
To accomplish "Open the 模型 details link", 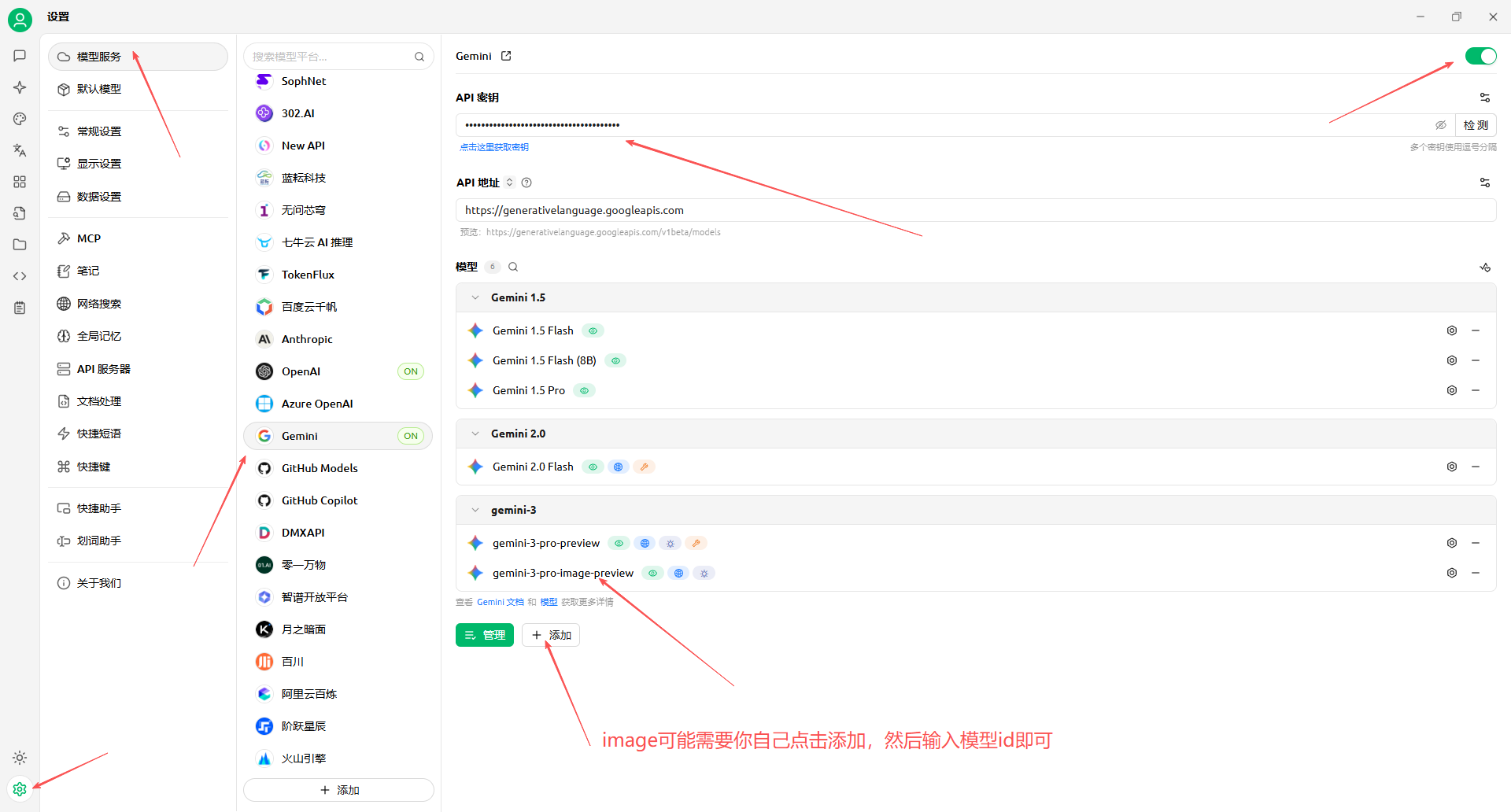I will point(549,602).
